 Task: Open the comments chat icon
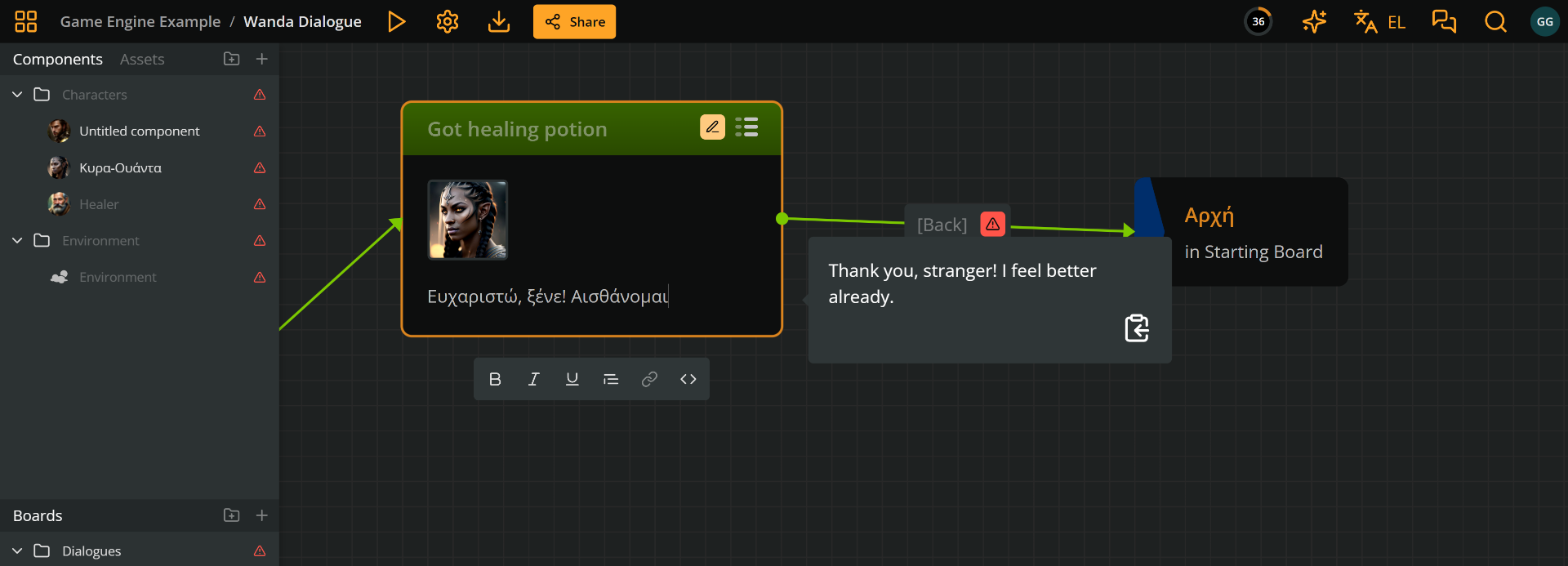[1444, 22]
